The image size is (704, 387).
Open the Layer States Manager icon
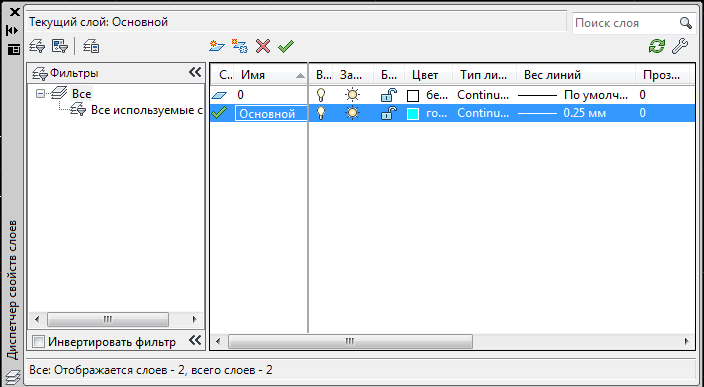[91, 46]
